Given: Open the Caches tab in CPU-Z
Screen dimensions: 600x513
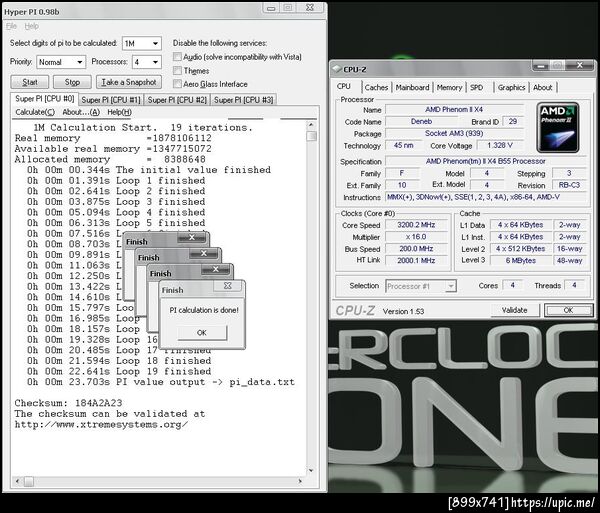Looking at the screenshot, I should click(x=376, y=88).
